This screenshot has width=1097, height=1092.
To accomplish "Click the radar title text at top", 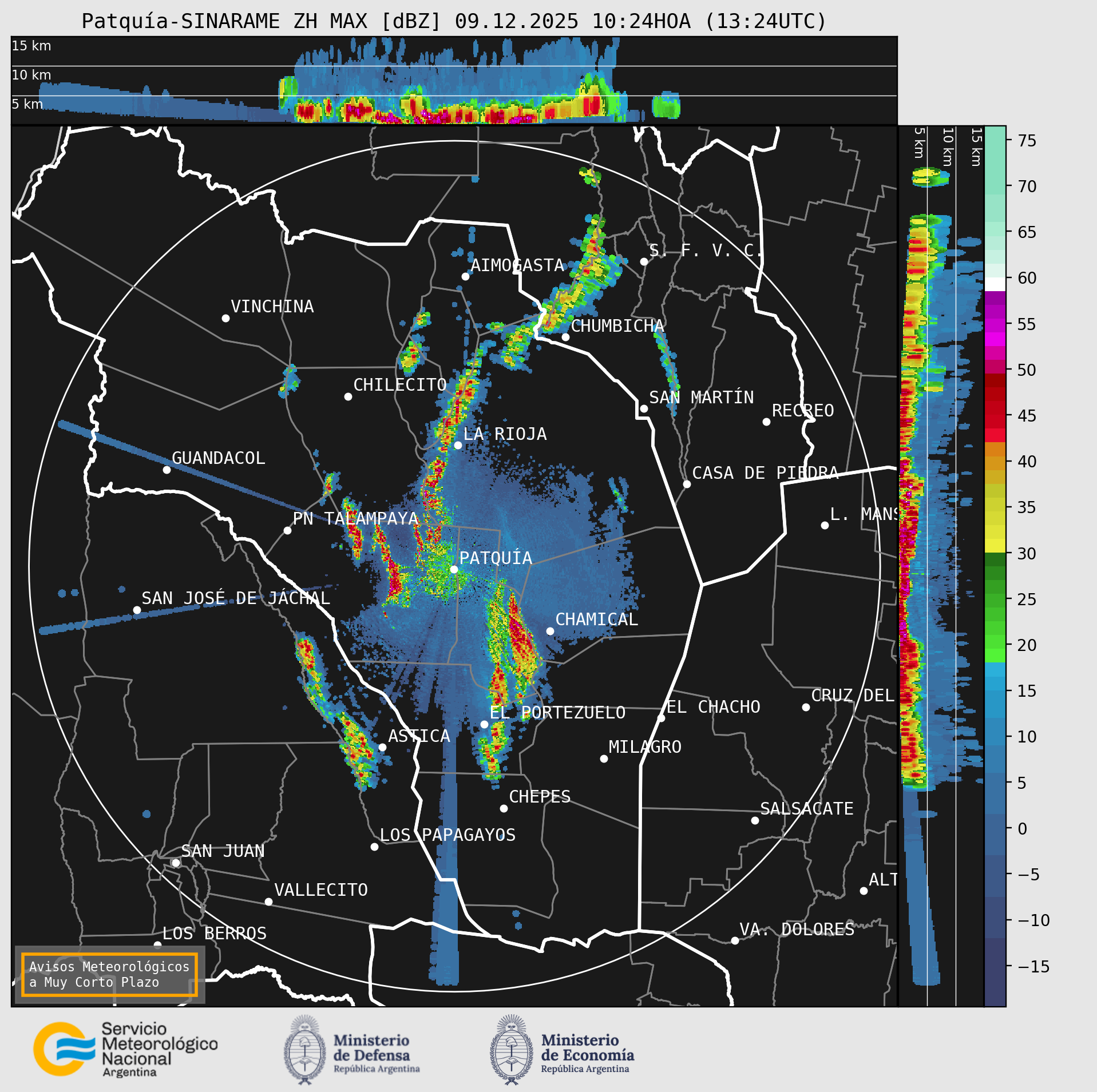I will pos(454,21).
